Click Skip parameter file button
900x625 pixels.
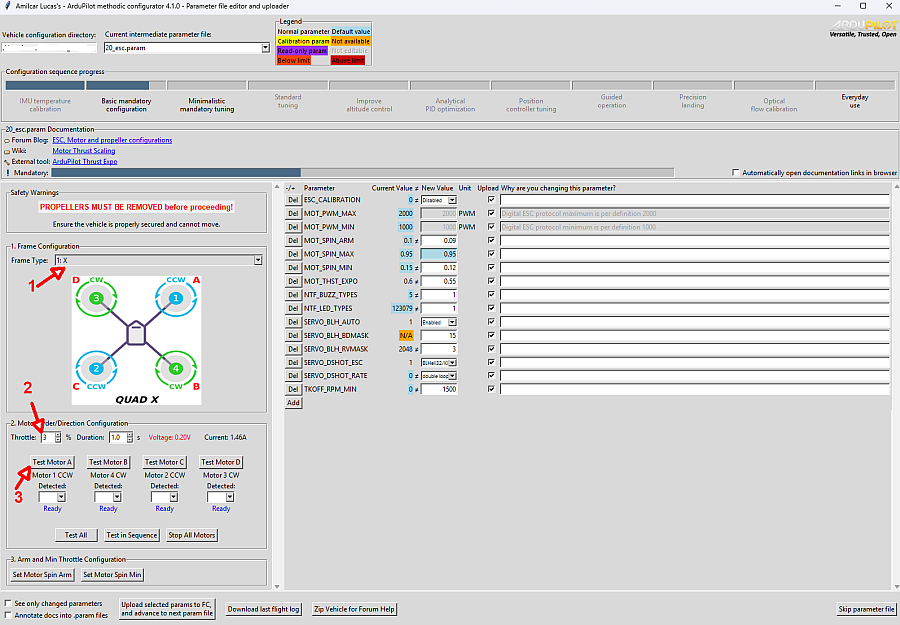866,610
